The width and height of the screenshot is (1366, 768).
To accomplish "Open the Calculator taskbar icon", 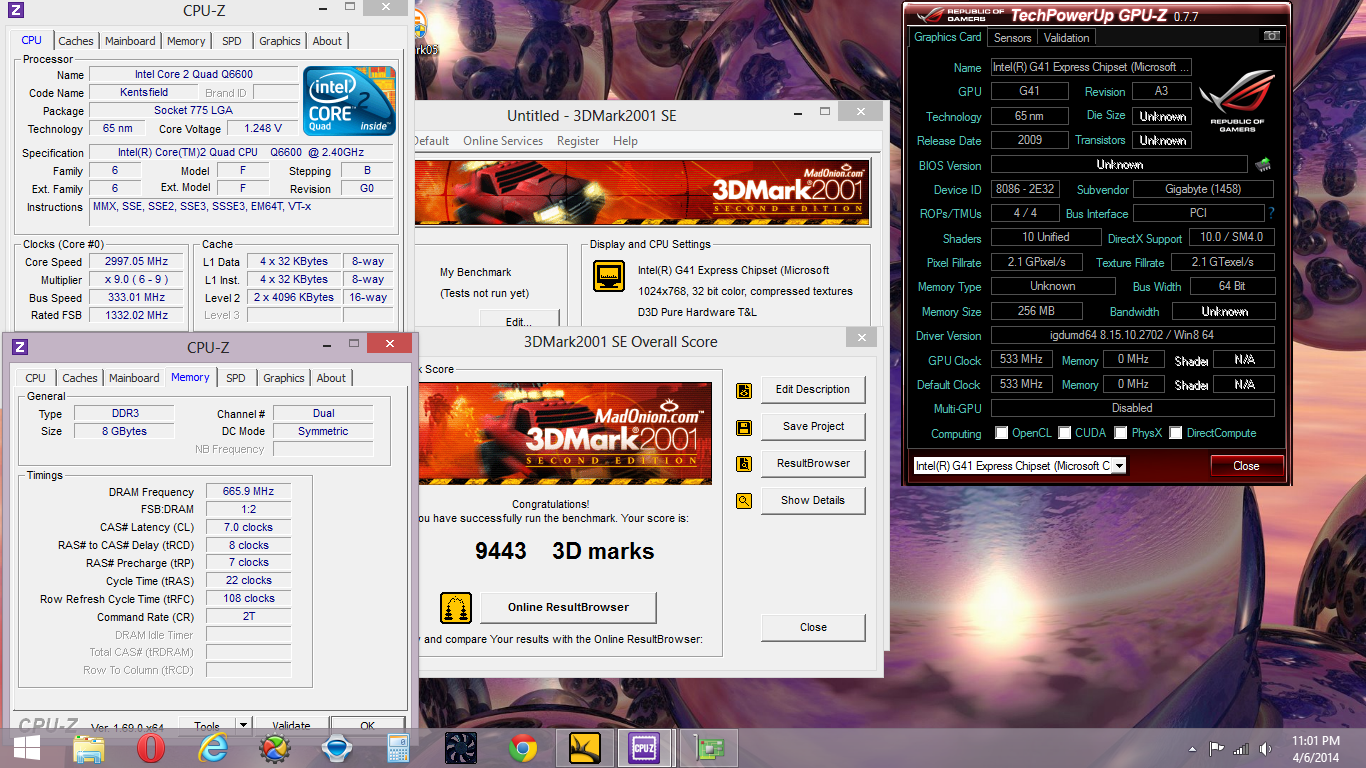I will pyautogui.click(x=399, y=748).
